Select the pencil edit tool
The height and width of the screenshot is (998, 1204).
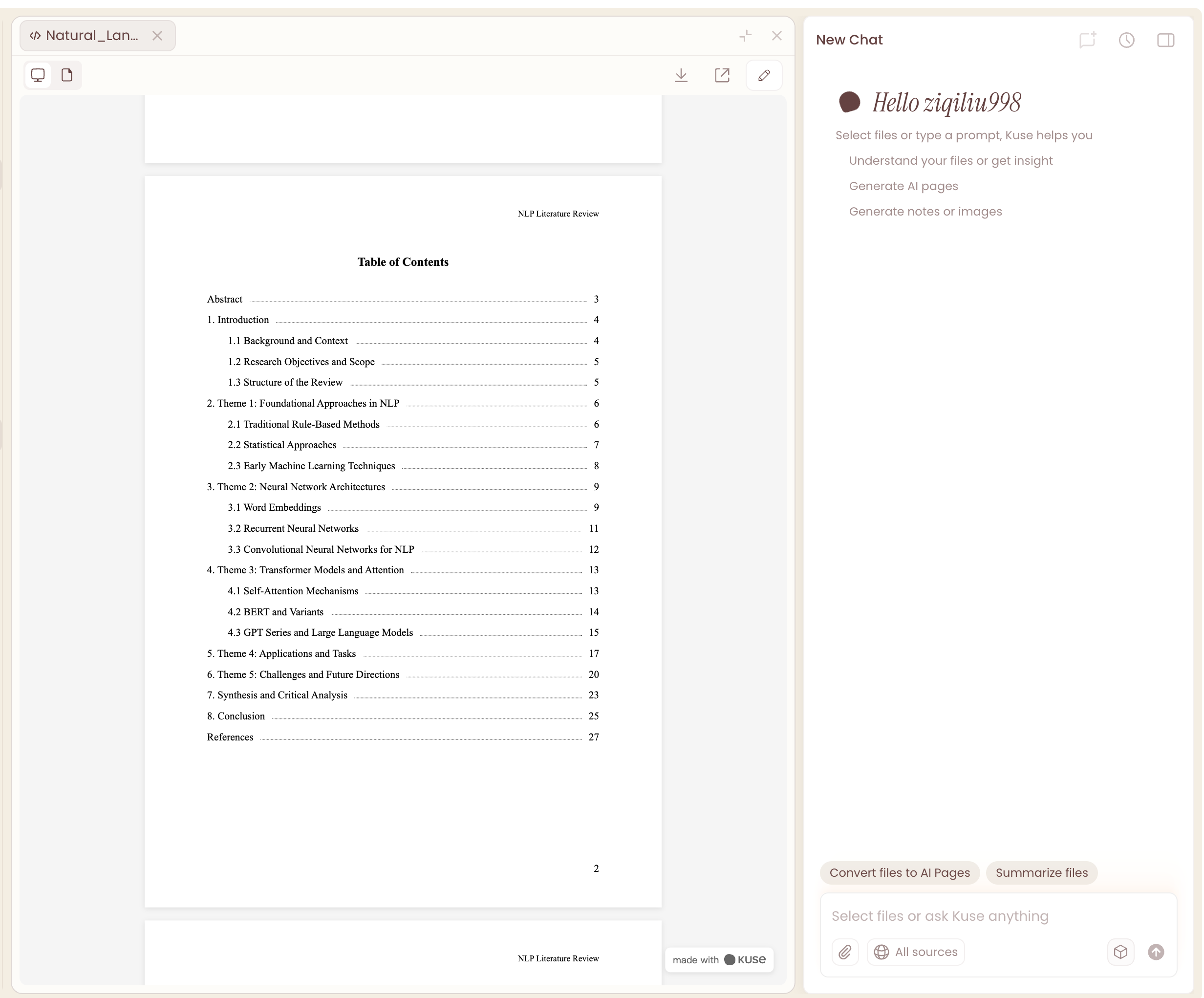[764, 75]
